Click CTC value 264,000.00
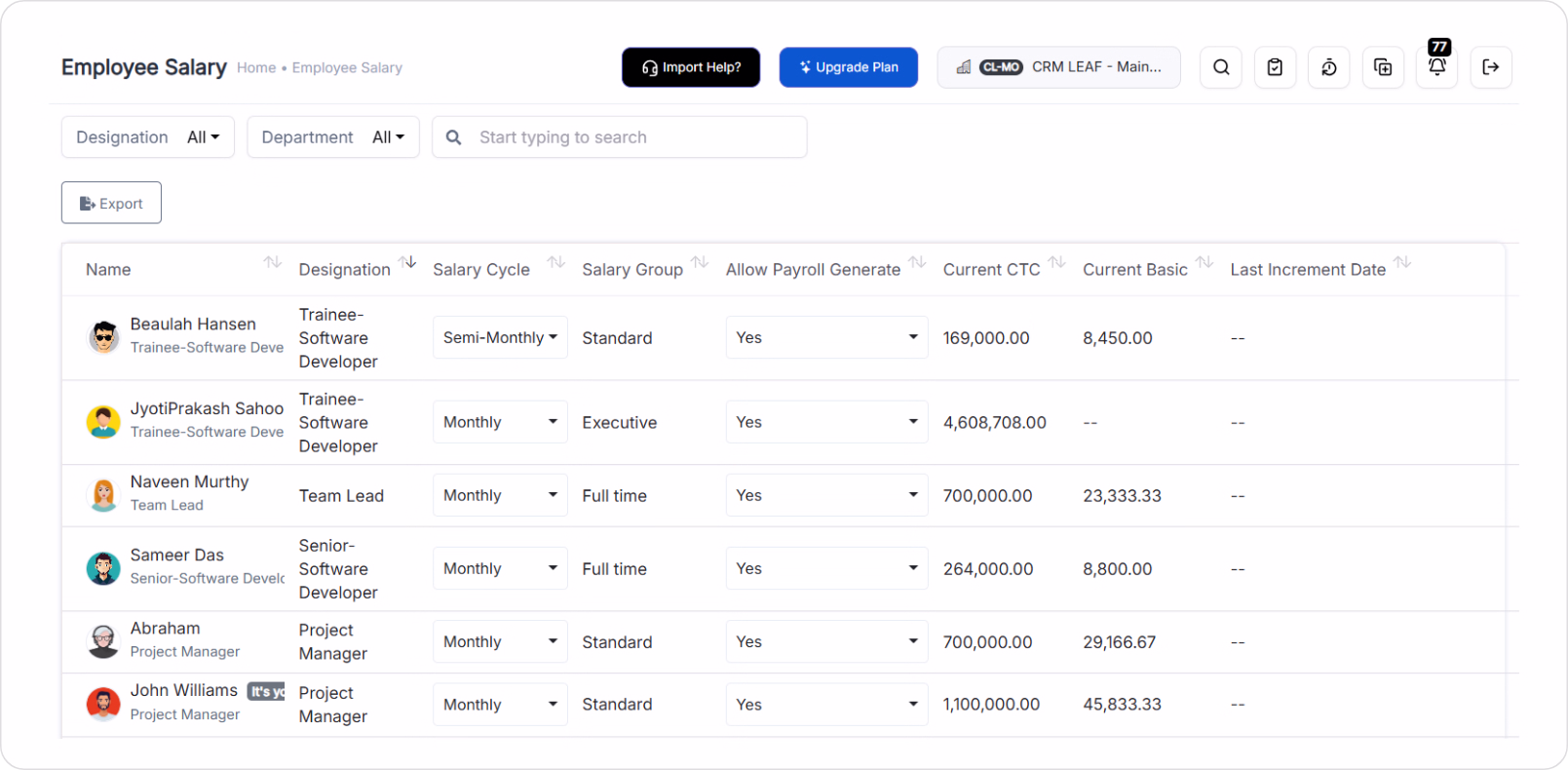Image resolution: width=1568 pixels, height=770 pixels. [x=988, y=569]
